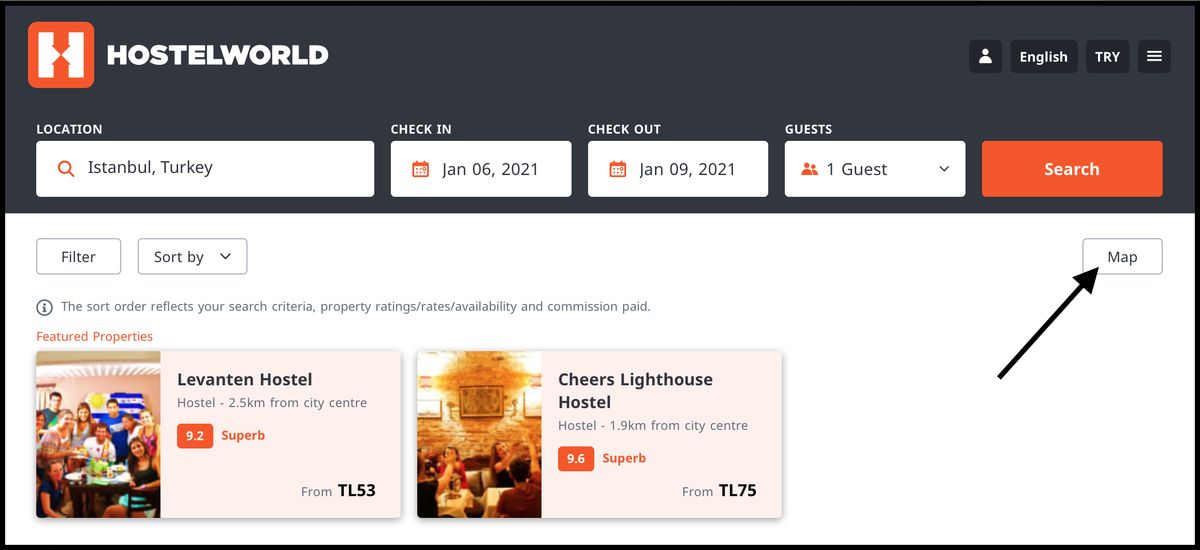Screen dimensions: 1200x550
Task: Open Levanten Hostel listing title
Action: point(245,379)
